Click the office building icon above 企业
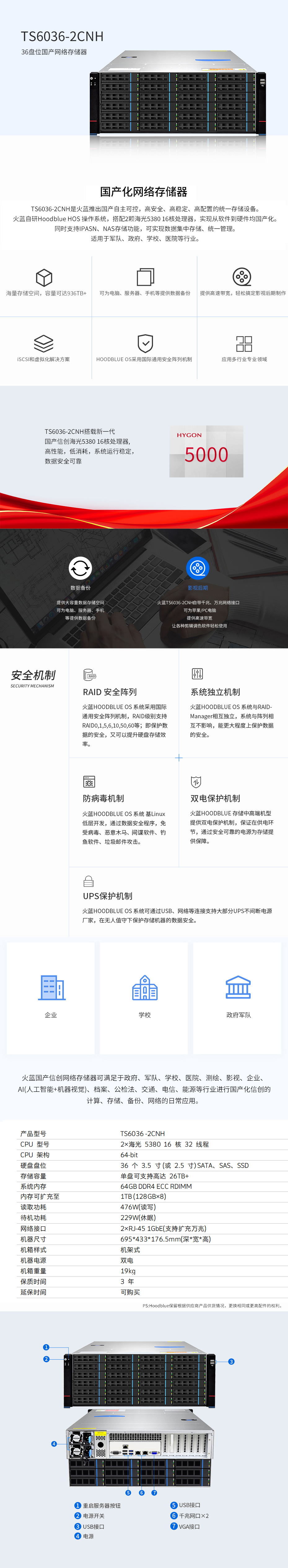This screenshot has width=288, height=1568. (51, 987)
